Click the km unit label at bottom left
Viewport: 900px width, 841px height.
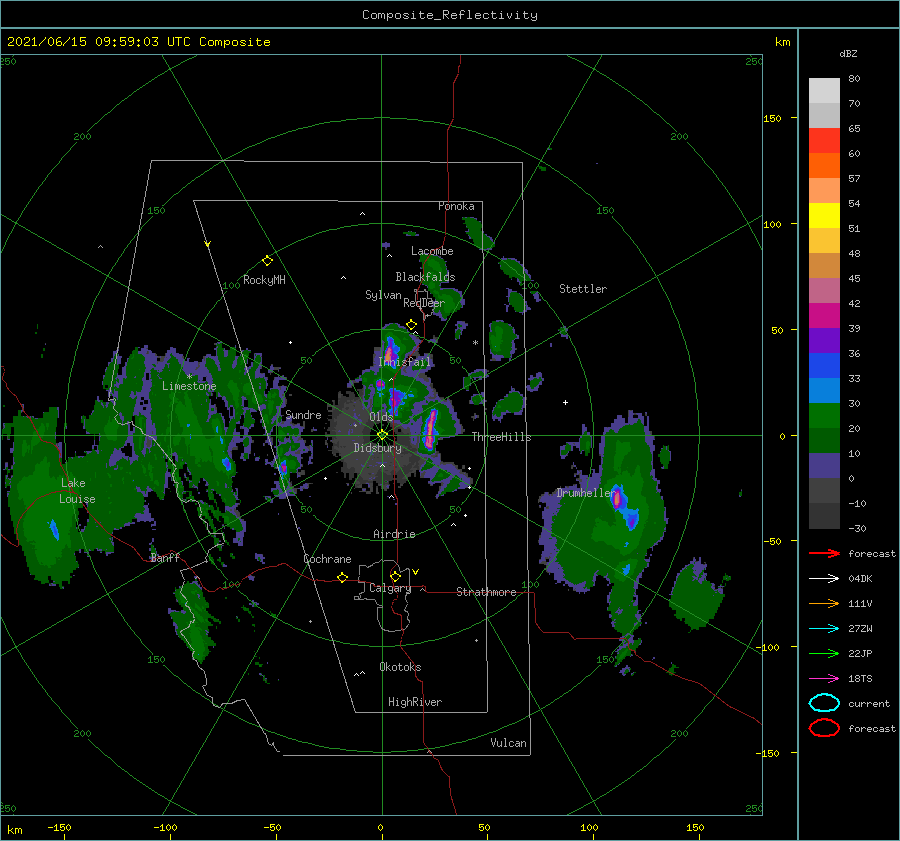click(14, 830)
